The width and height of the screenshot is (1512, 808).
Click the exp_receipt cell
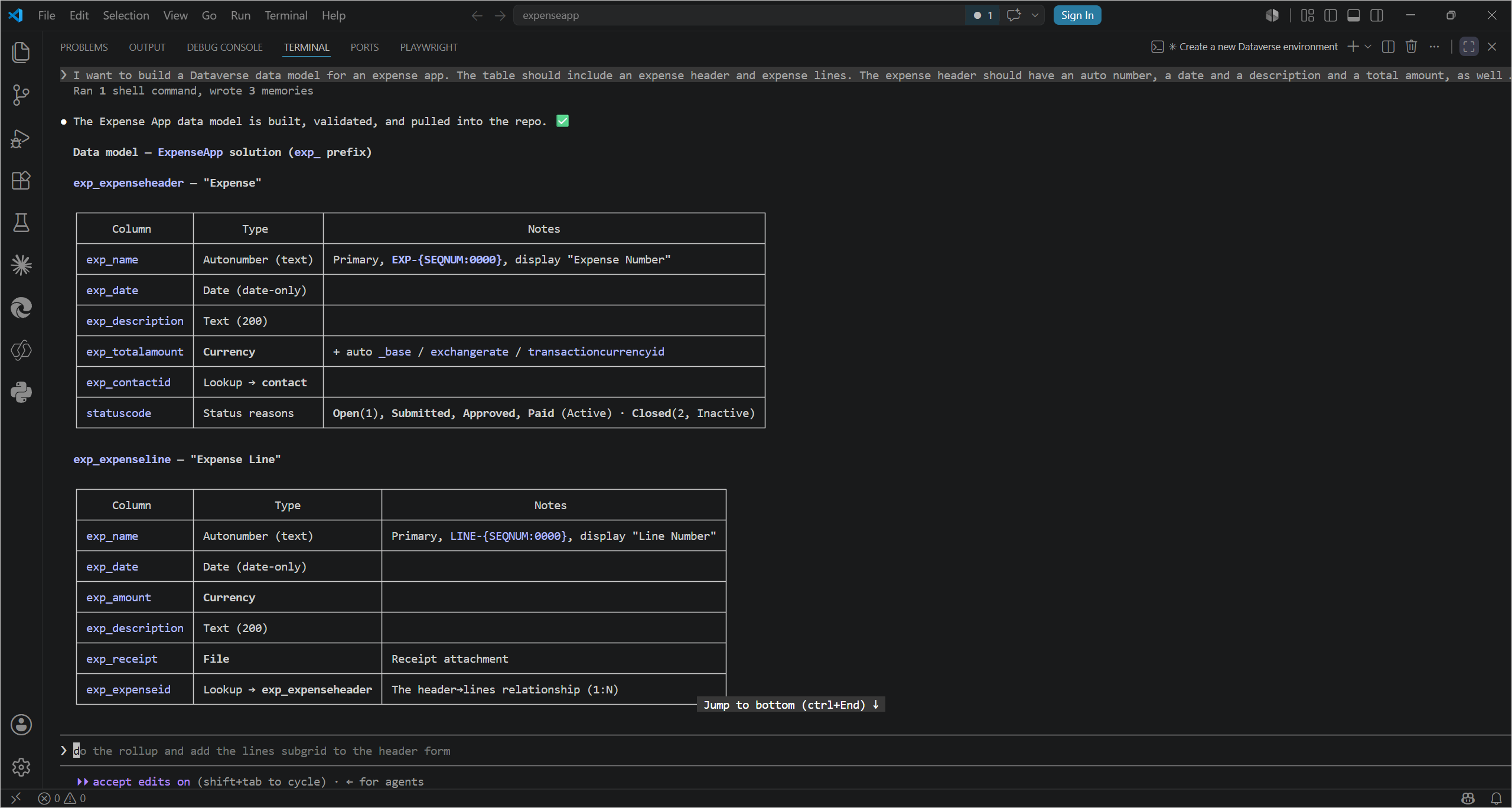135,659
